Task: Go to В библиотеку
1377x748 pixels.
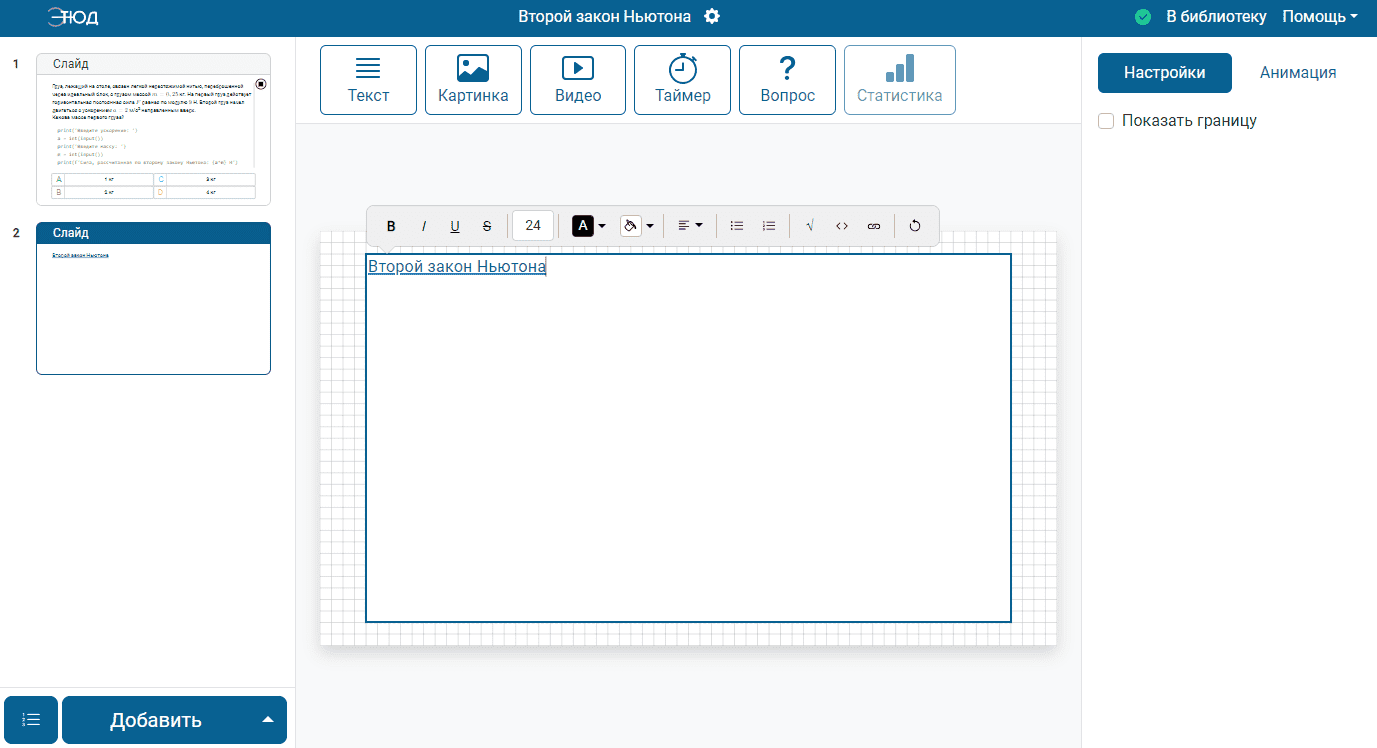Action: pyautogui.click(x=1216, y=17)
